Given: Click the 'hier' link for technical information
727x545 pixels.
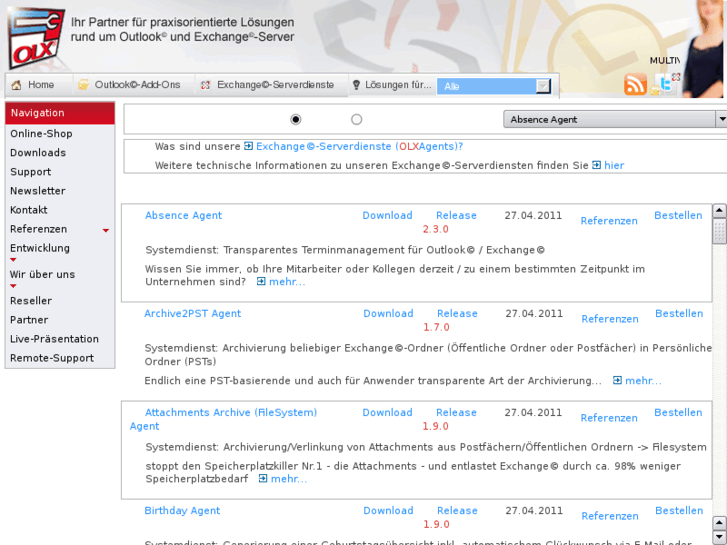Looking at the screenshot, I should point(614,165).
